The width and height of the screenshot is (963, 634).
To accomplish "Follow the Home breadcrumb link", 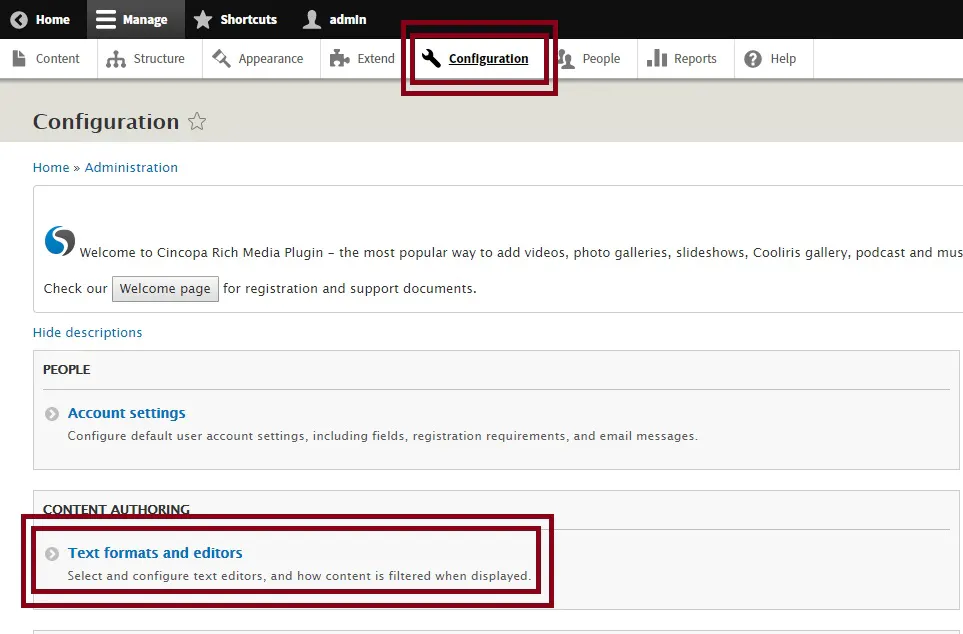I will coord(51,168).
